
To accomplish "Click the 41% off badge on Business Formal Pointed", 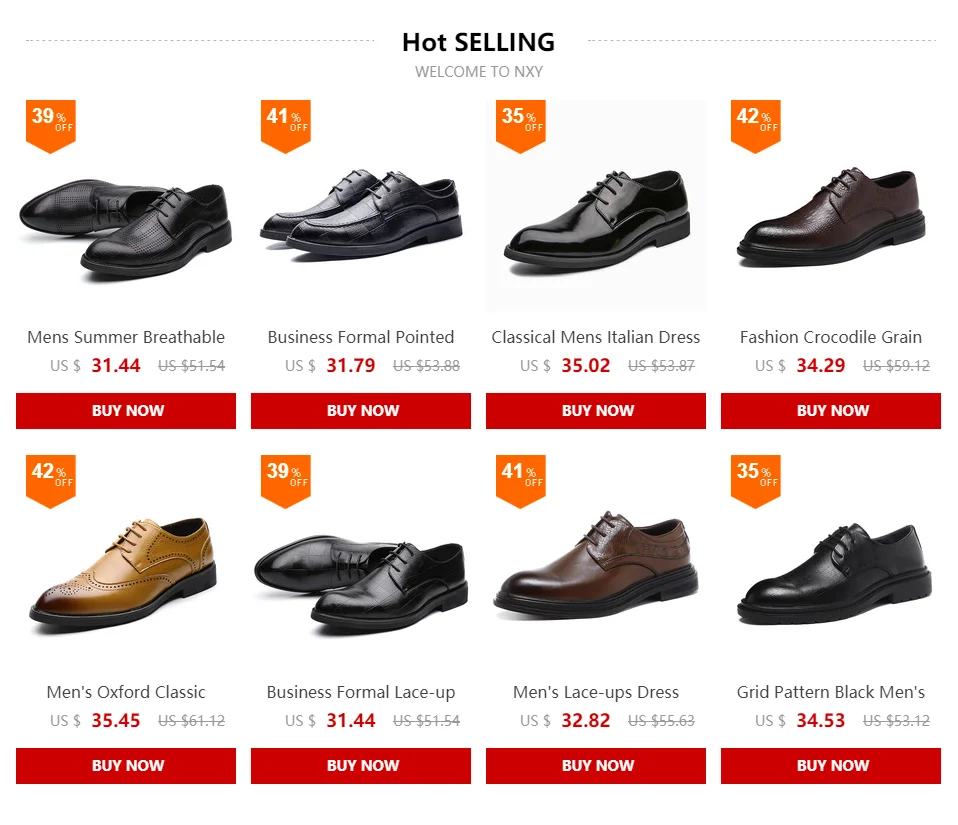I will click(x=285, y=124).
